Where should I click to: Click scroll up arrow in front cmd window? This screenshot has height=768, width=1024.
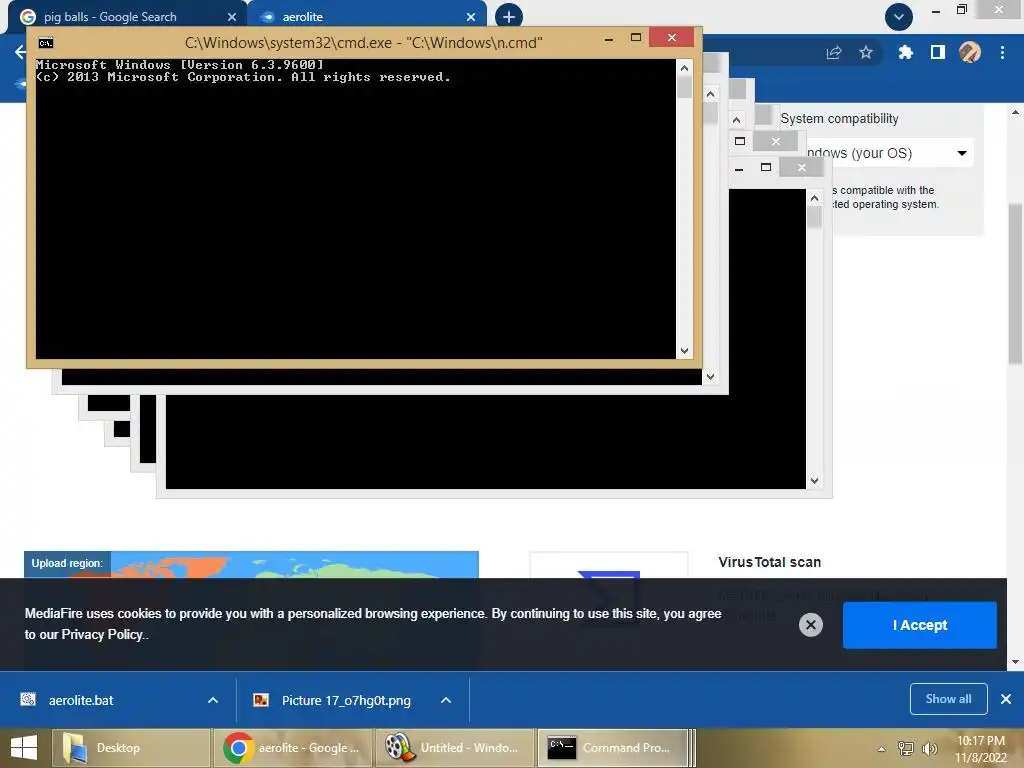(x=684, y=68)
